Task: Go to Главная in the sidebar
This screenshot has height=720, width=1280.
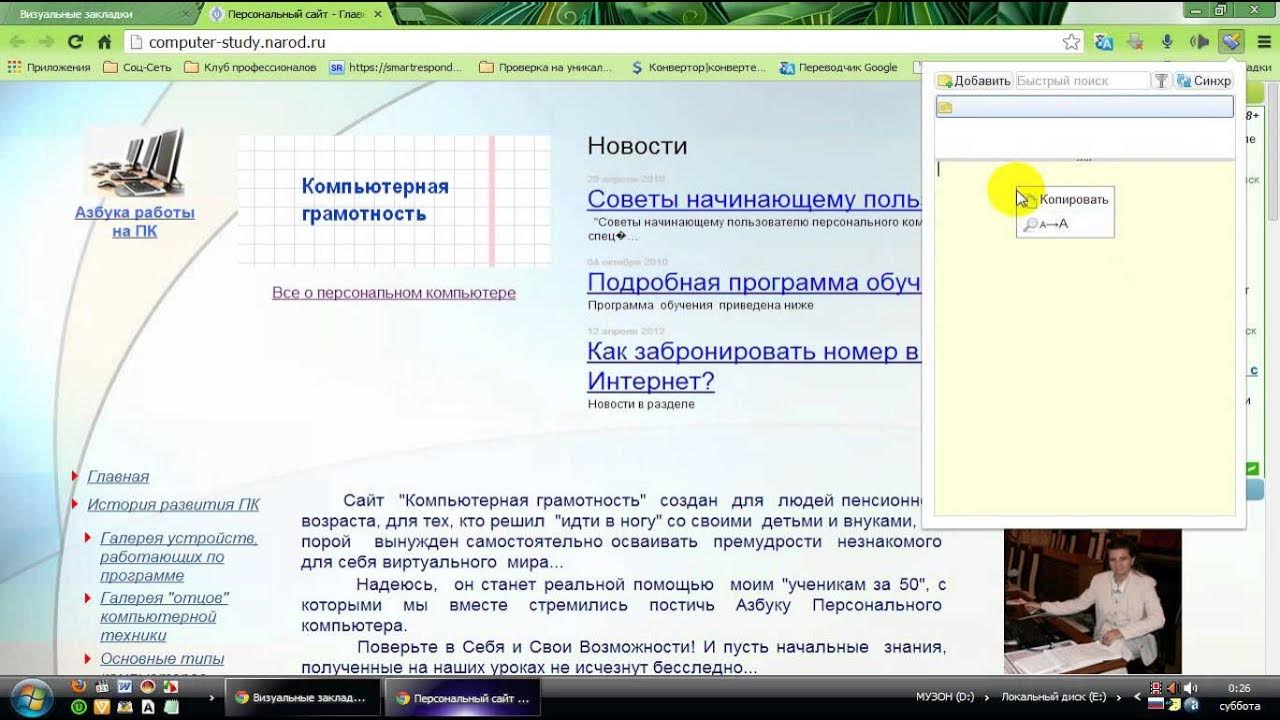Action: pyautogui.click(x=118, y=477)
